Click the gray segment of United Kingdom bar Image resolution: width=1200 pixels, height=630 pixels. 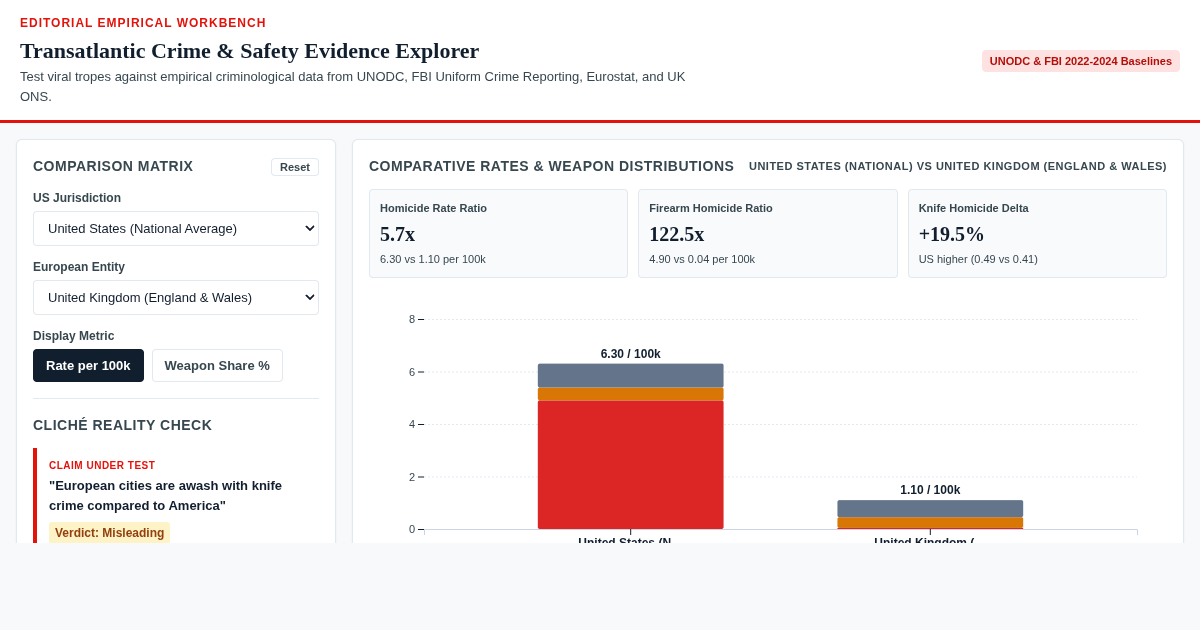[930, 508]
